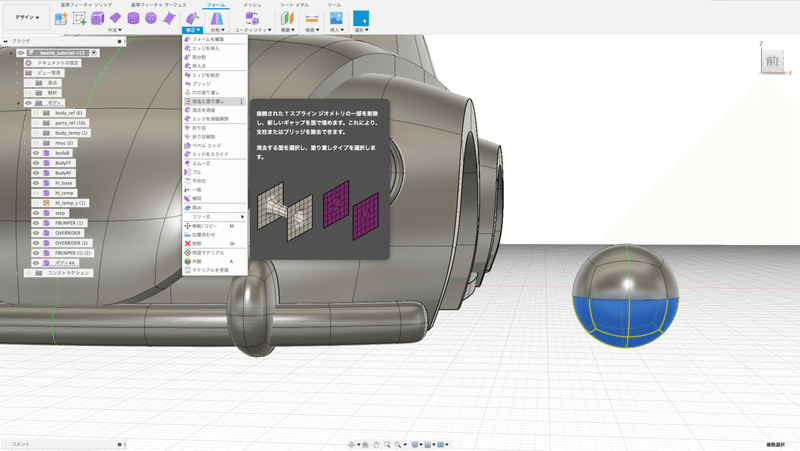Select the Create Sketch toolbar icon
The image size is (800, 451).
(x=79, y=18)
